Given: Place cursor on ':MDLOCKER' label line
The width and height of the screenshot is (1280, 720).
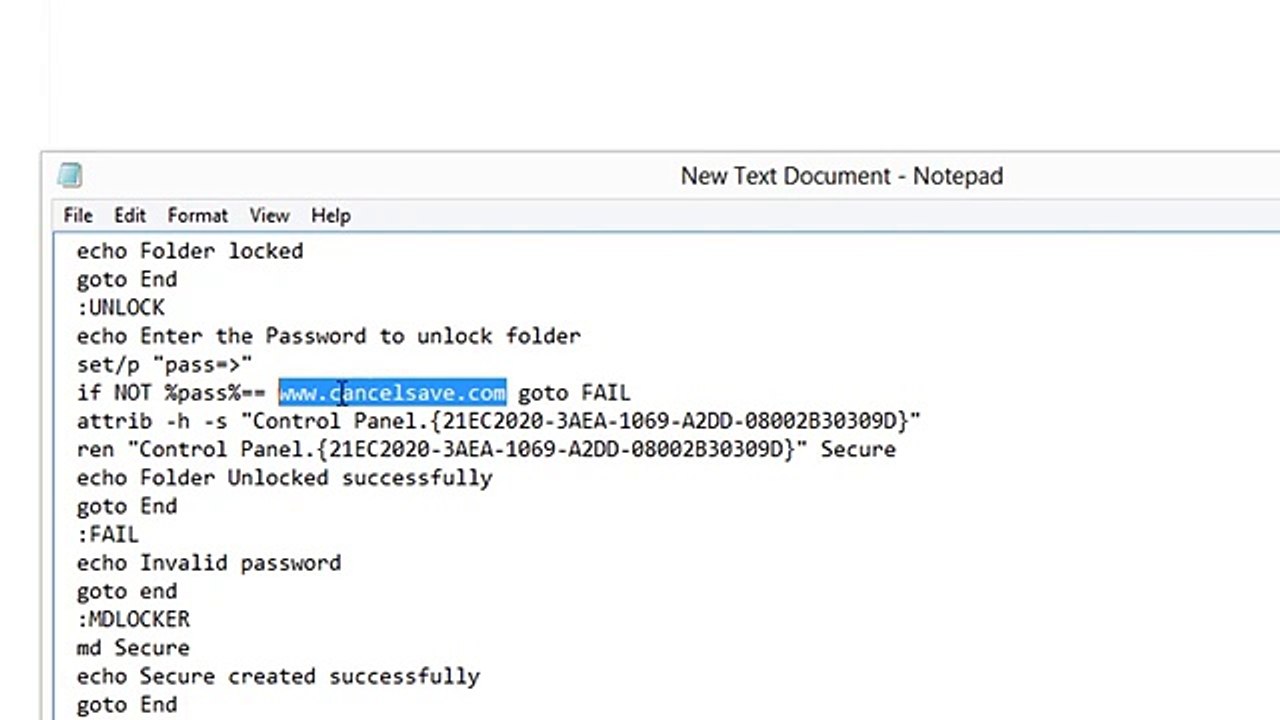Looking at the screenshot, I should pyautogui.click(x=133, y=620).
